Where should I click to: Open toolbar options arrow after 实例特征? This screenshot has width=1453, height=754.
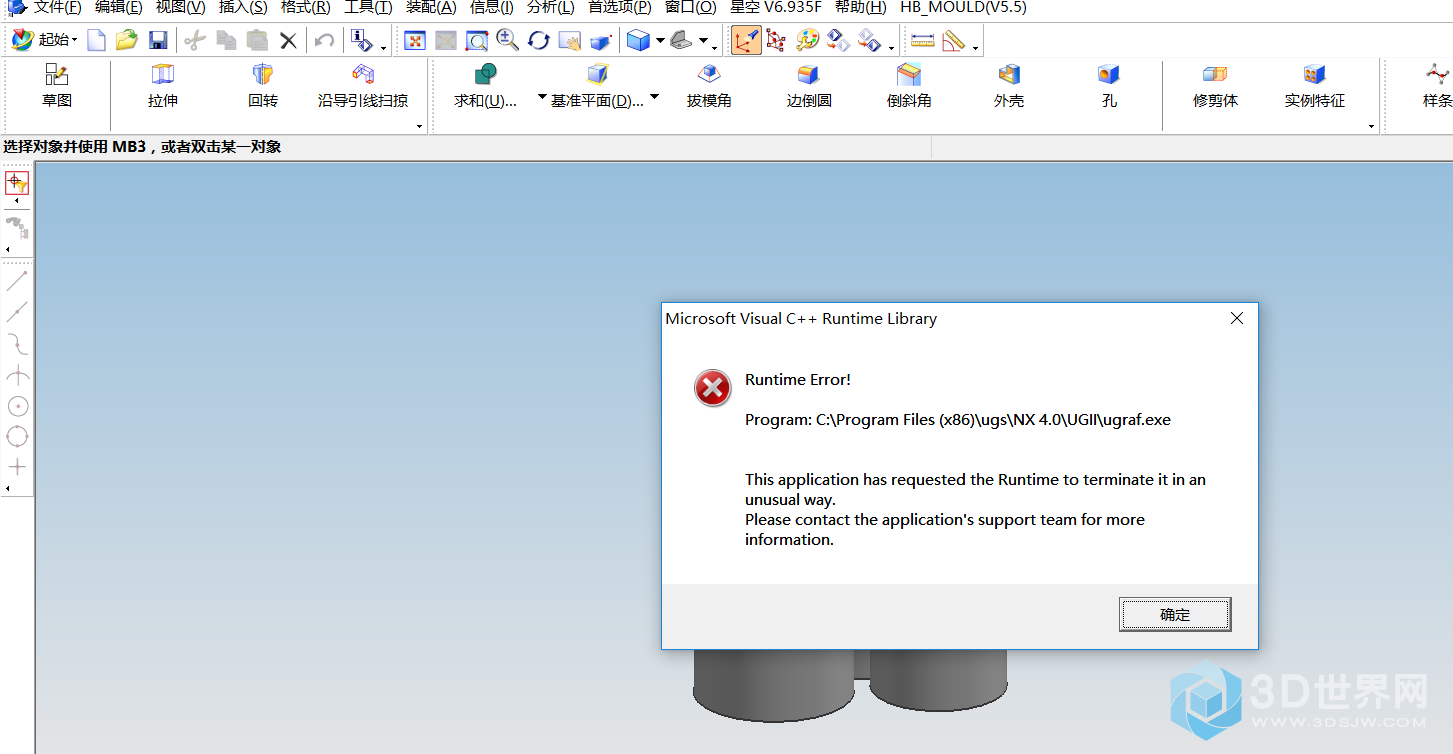pos(1371,127)
